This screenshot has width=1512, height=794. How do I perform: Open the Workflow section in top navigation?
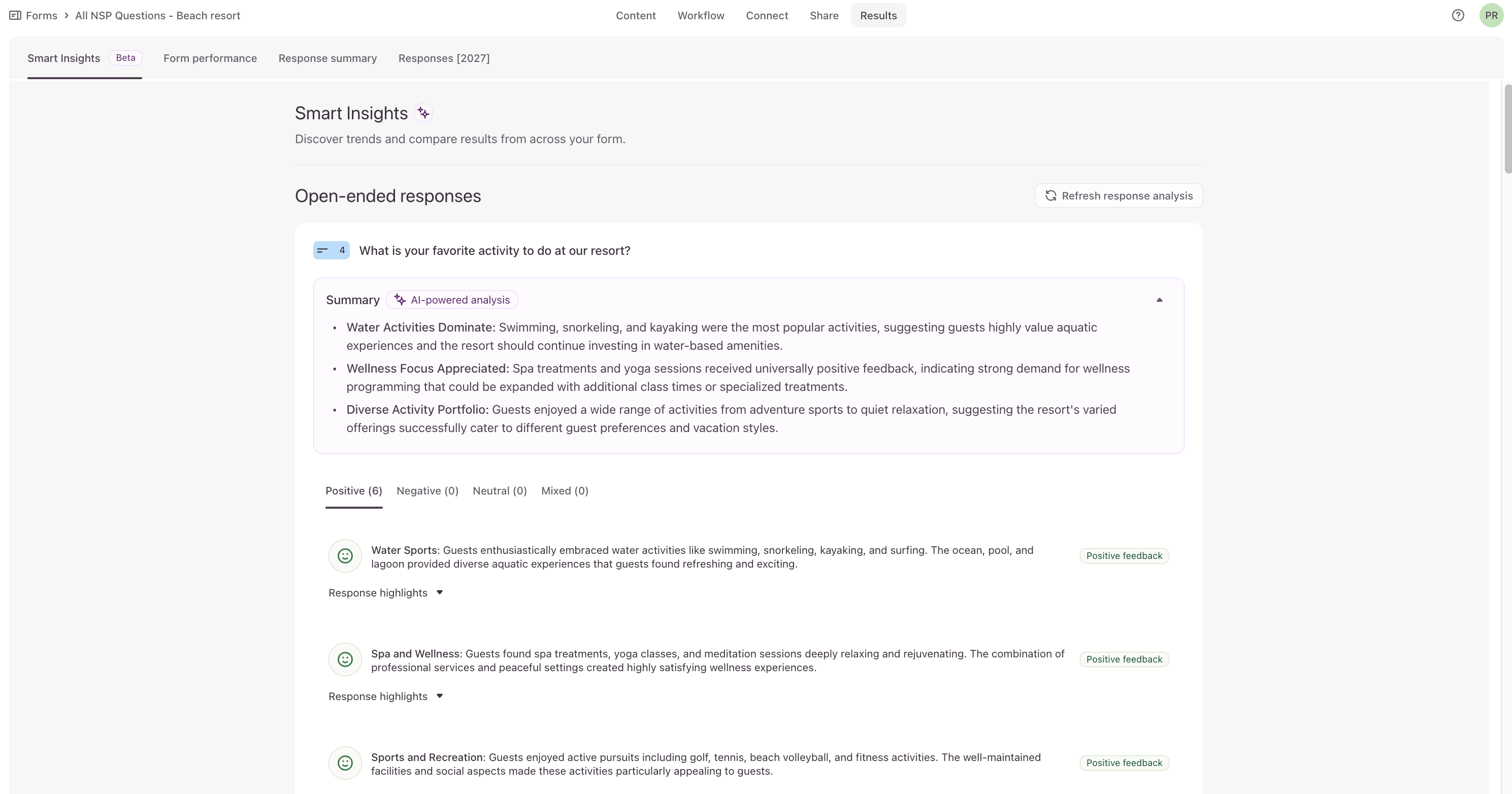point(701,15)
